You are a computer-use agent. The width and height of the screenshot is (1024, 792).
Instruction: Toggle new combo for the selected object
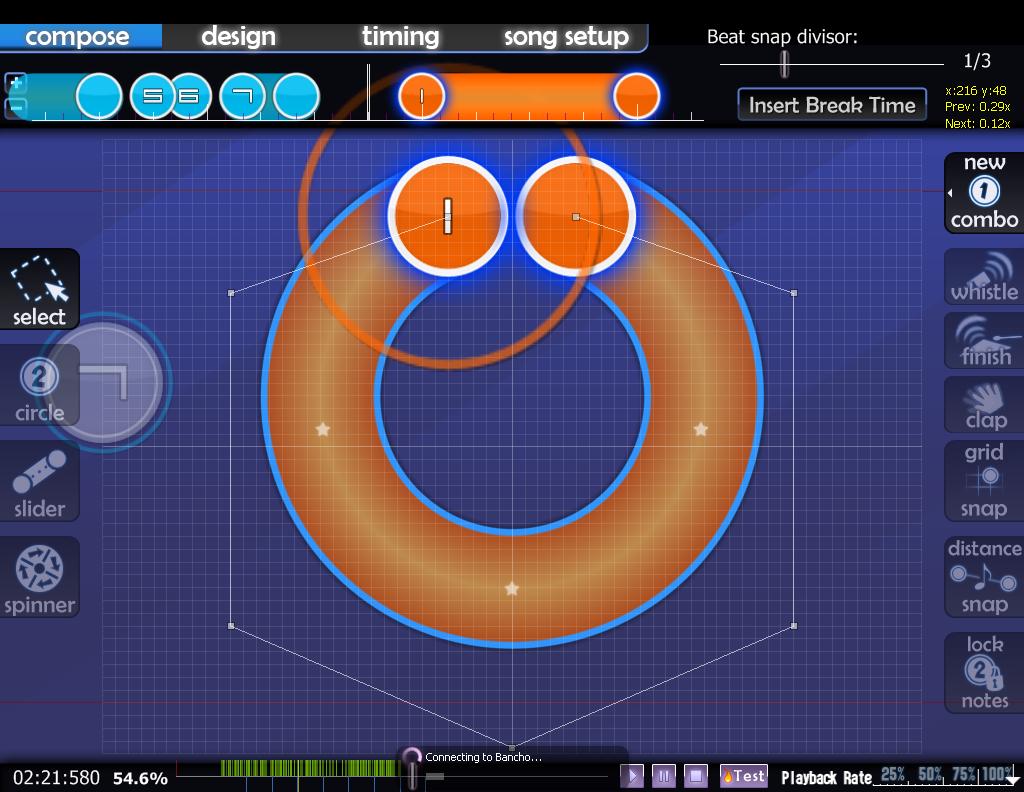(986, 193)
